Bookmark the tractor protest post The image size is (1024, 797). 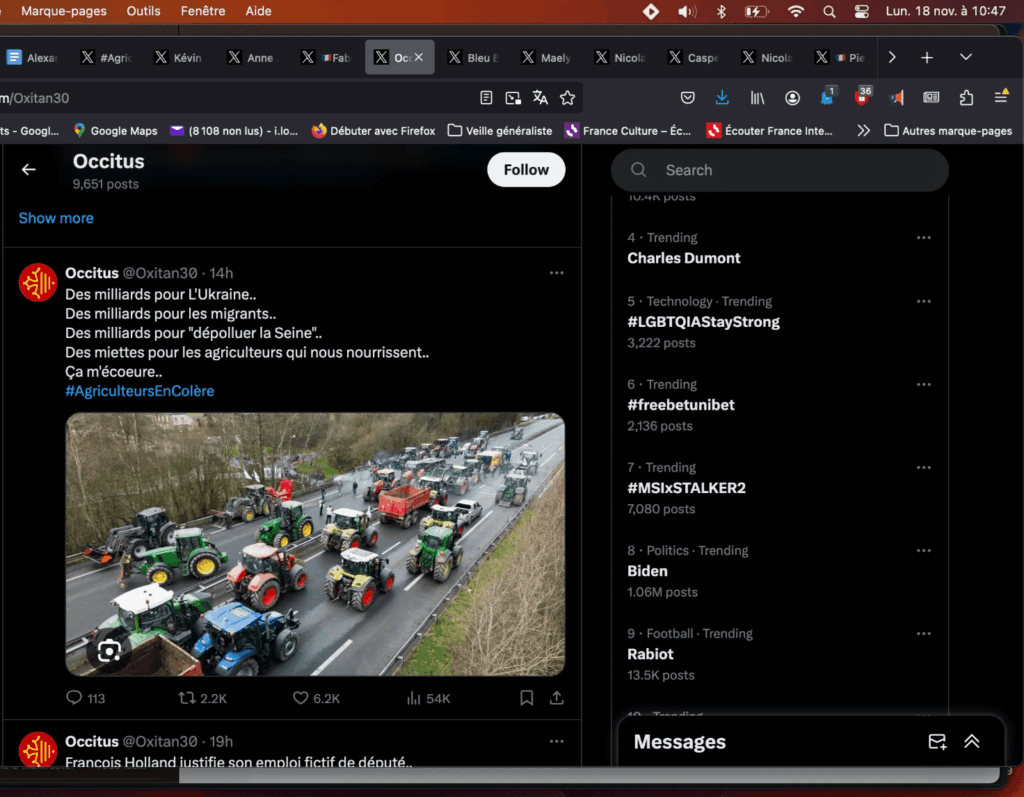click(x=526, y=698)
